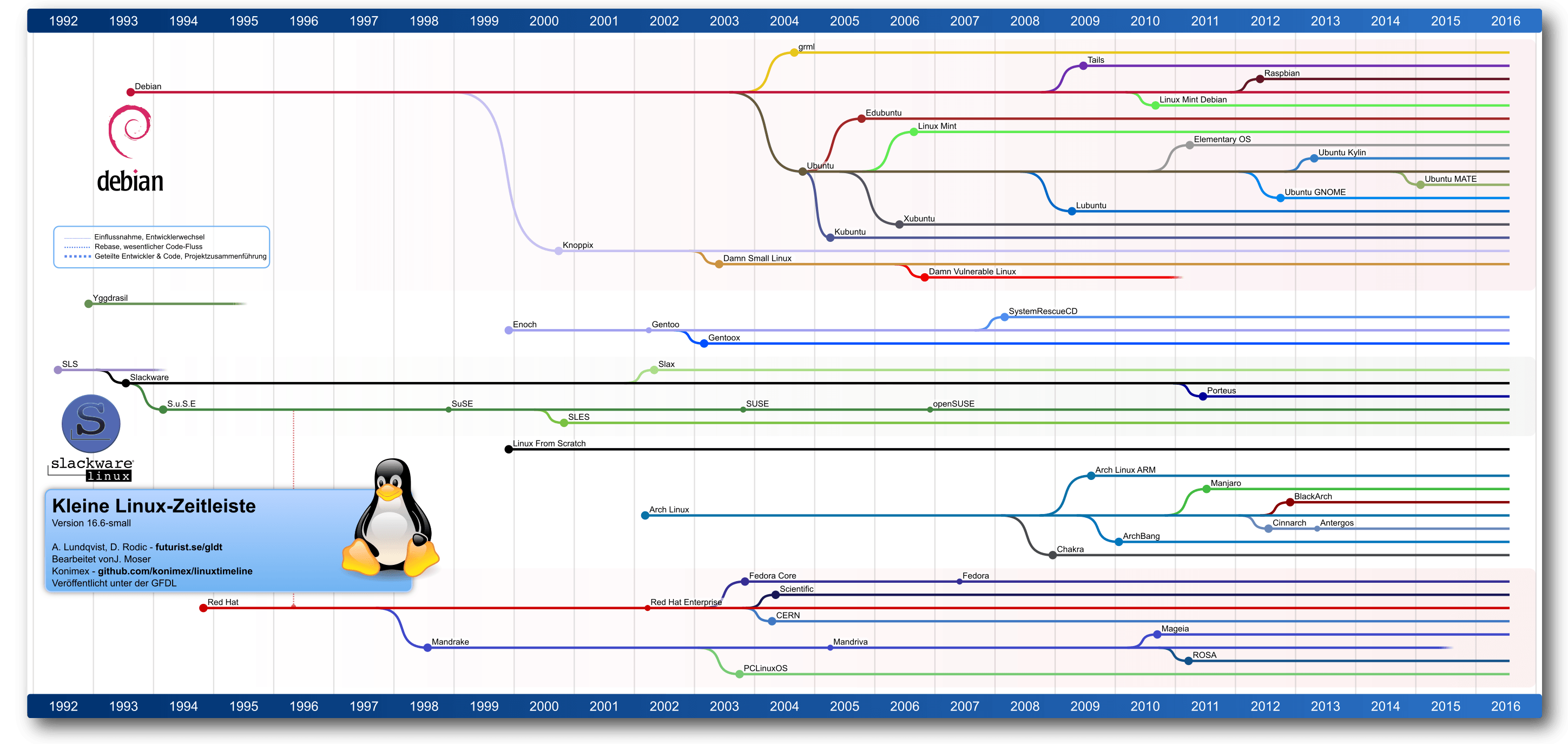This screenshot has width=1568, height=744.
Task: Select the Porteus node marker
Action: click(1203, 397)
